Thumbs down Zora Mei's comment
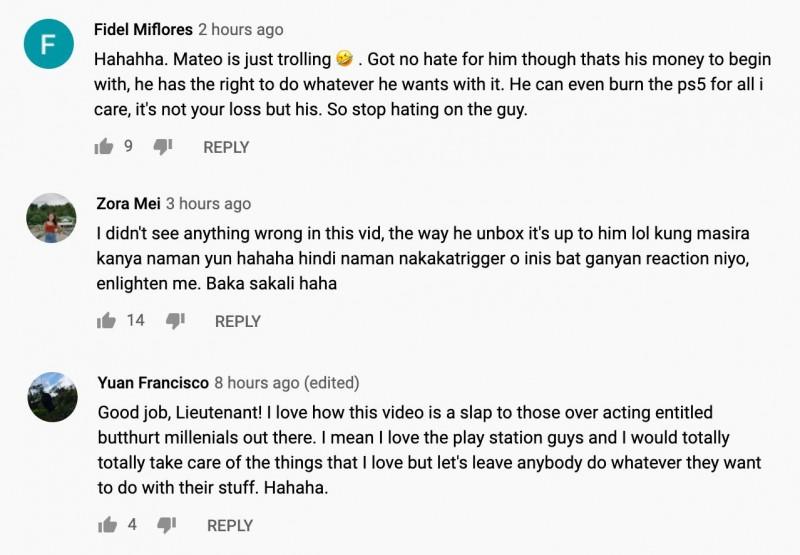 [x=175, y=321]
